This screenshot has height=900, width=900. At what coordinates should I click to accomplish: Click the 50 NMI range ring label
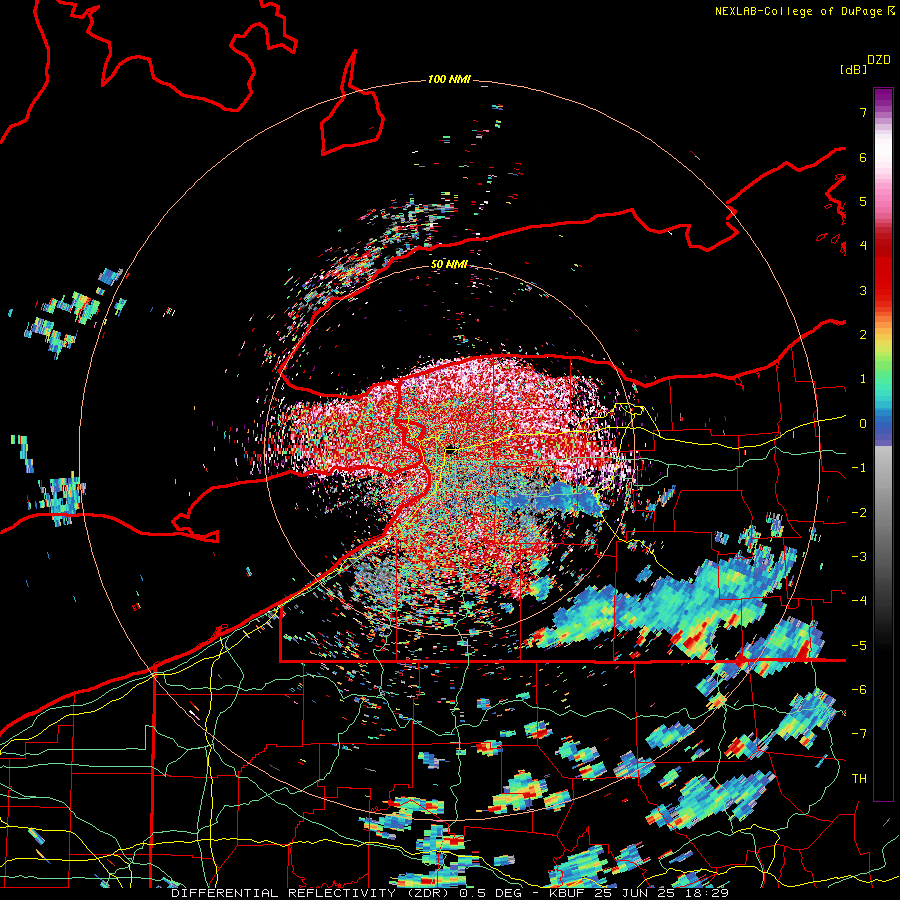449,264
